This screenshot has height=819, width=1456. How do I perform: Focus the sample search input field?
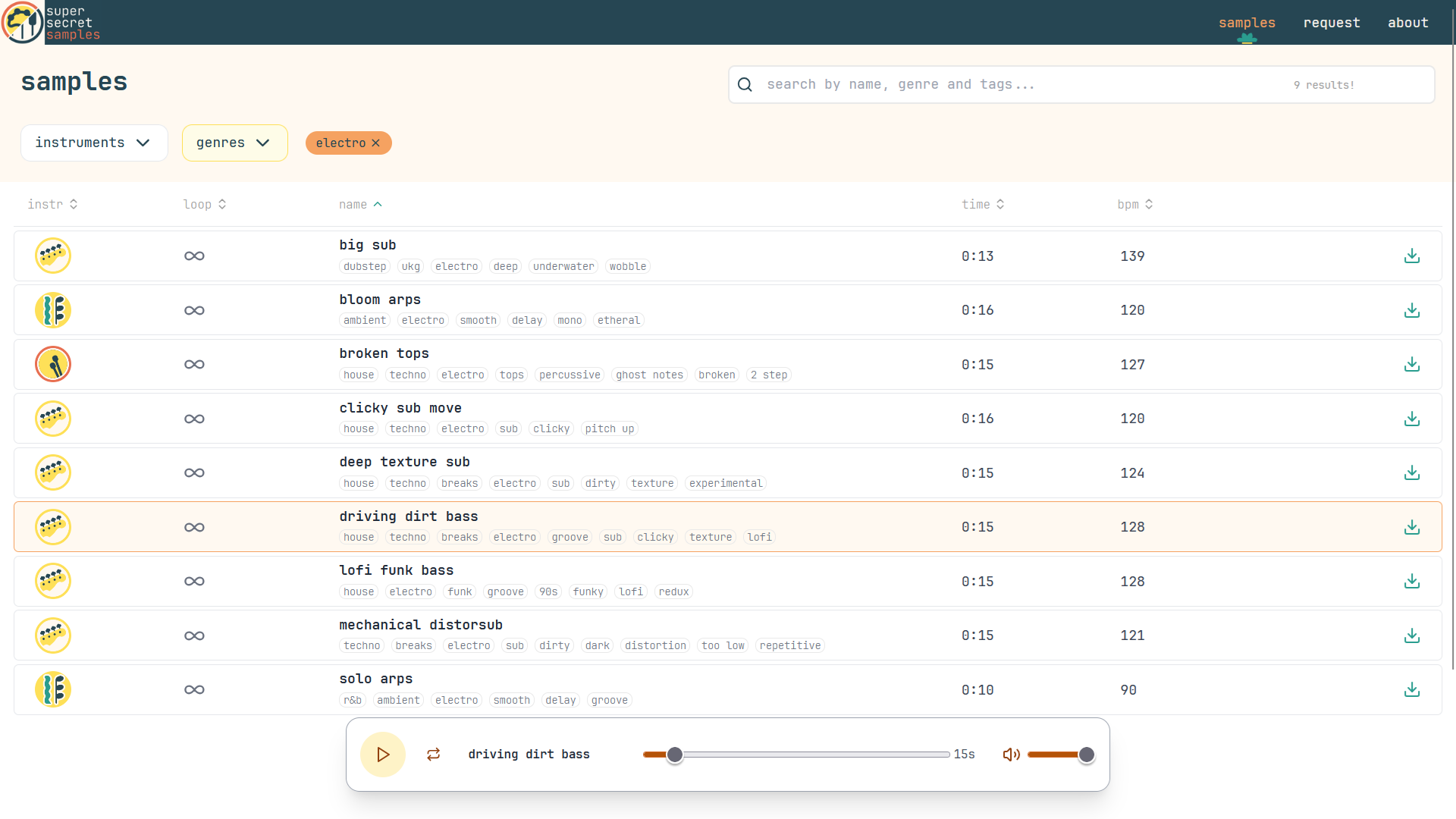tap(1081, 84)
